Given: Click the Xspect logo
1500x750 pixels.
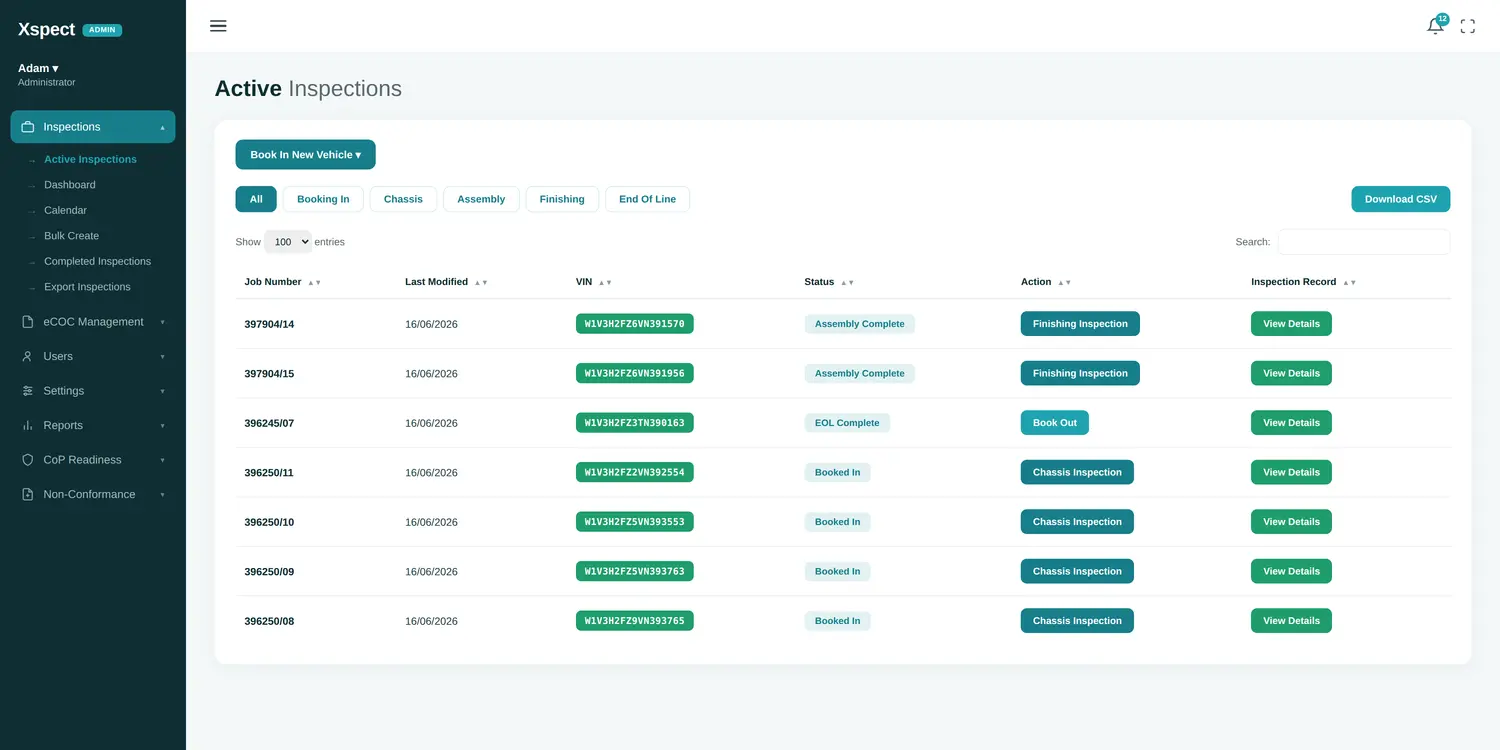Looking at the screenshot, I should point(46,29).
